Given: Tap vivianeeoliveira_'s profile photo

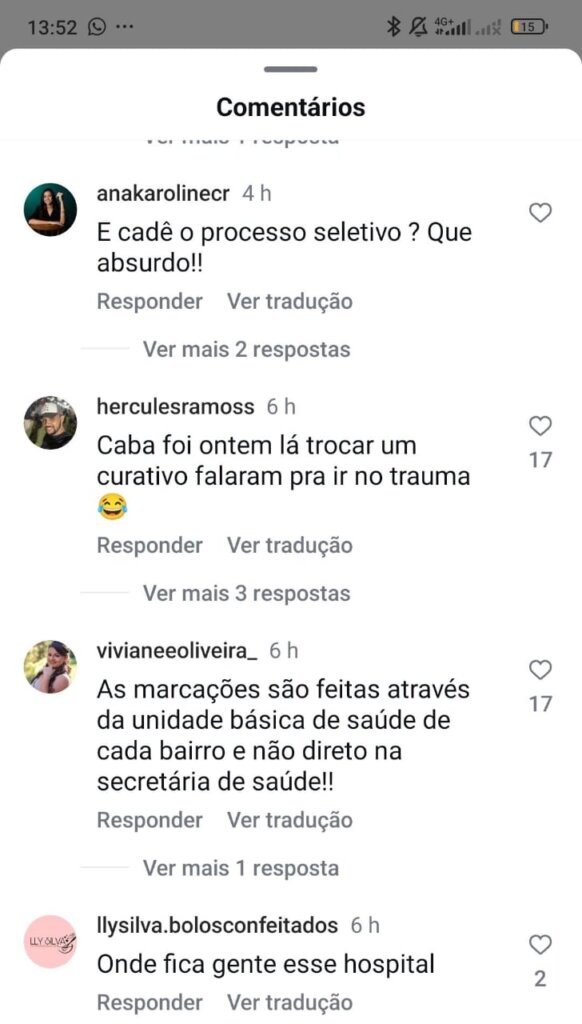Looking at the screenshot, I should [50, 667].
